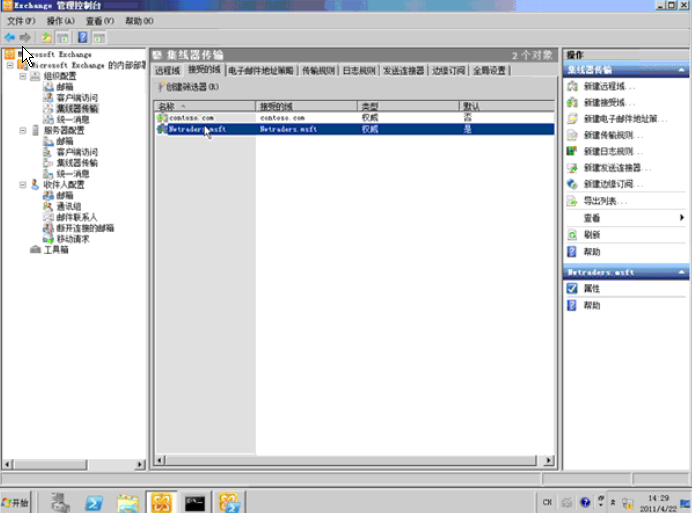Open 属性 for Netraders.msft
This screenshot has height=513, width=692.
591,289
